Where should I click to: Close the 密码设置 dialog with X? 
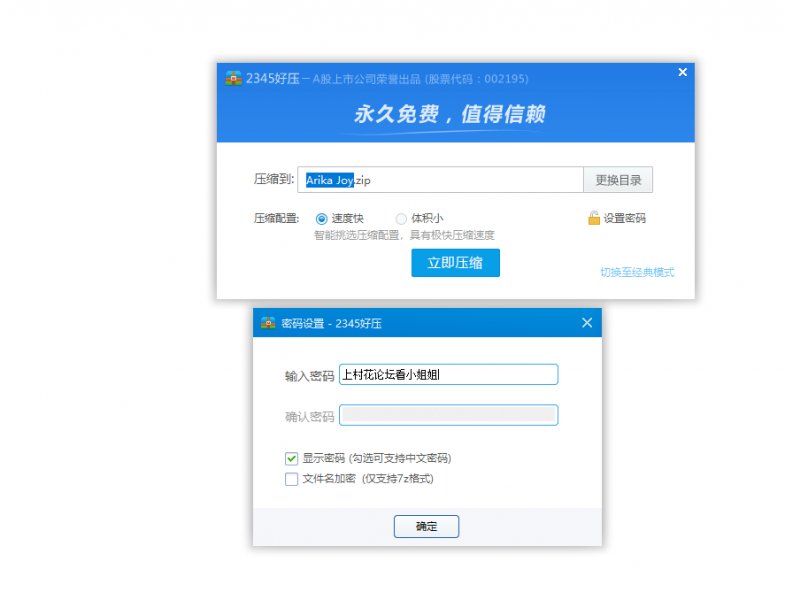587,322
